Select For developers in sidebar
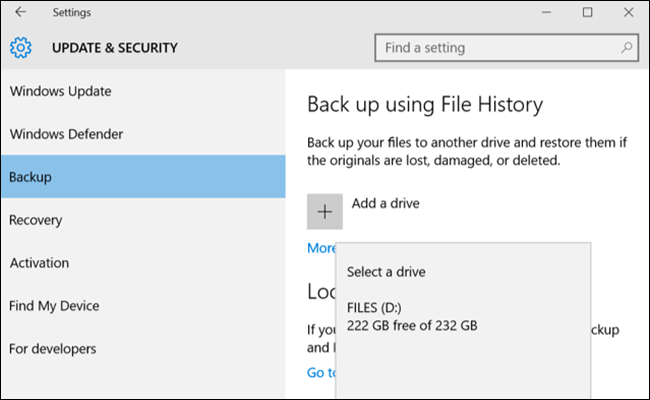Image resolution: width=650 pixels, height=400 pixels. tap(53, 349)
